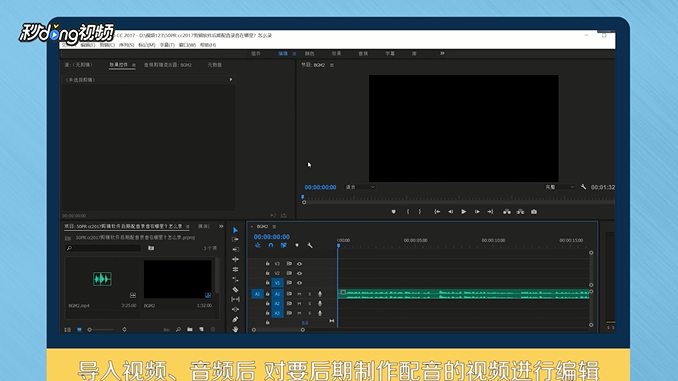Click the Lift button
The image size is (678, 381).
click(507, 211)
